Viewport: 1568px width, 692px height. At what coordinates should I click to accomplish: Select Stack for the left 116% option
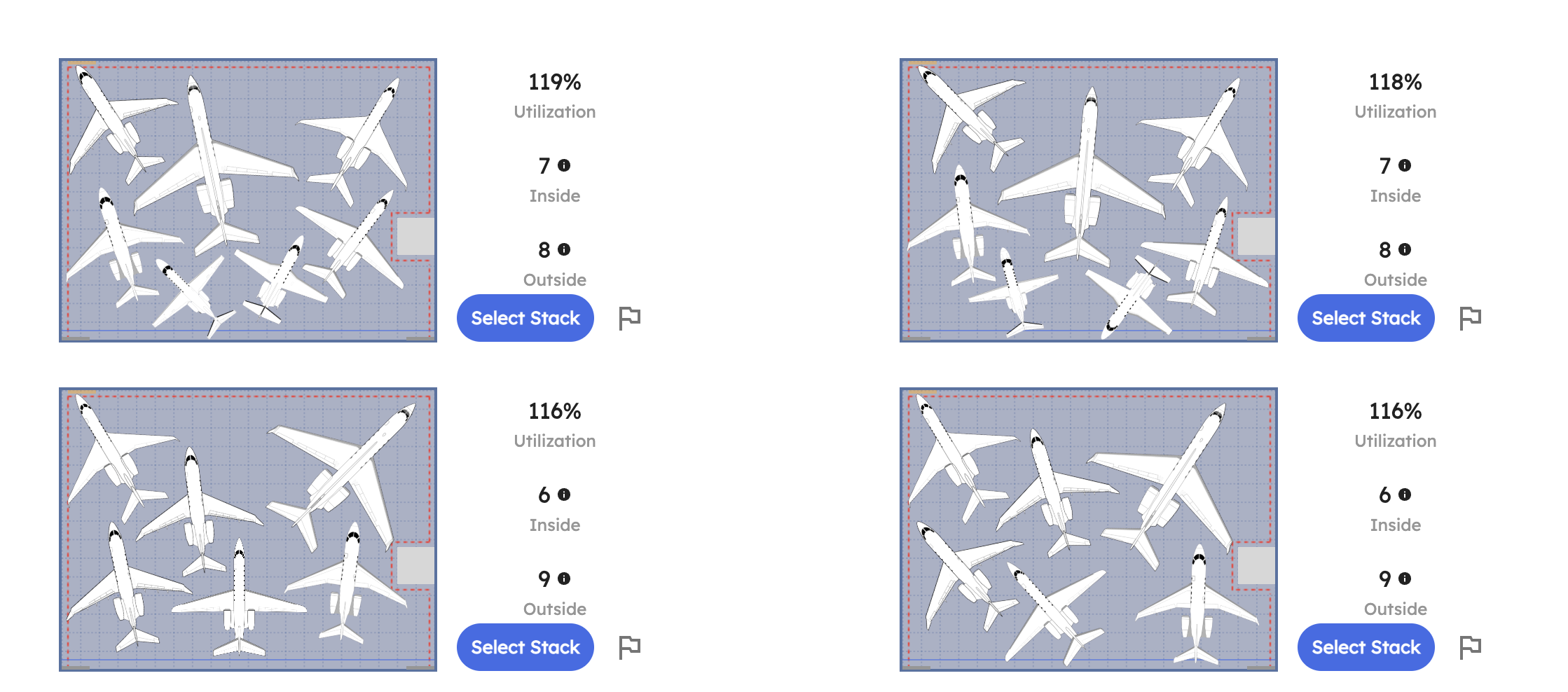click(525, 646)
